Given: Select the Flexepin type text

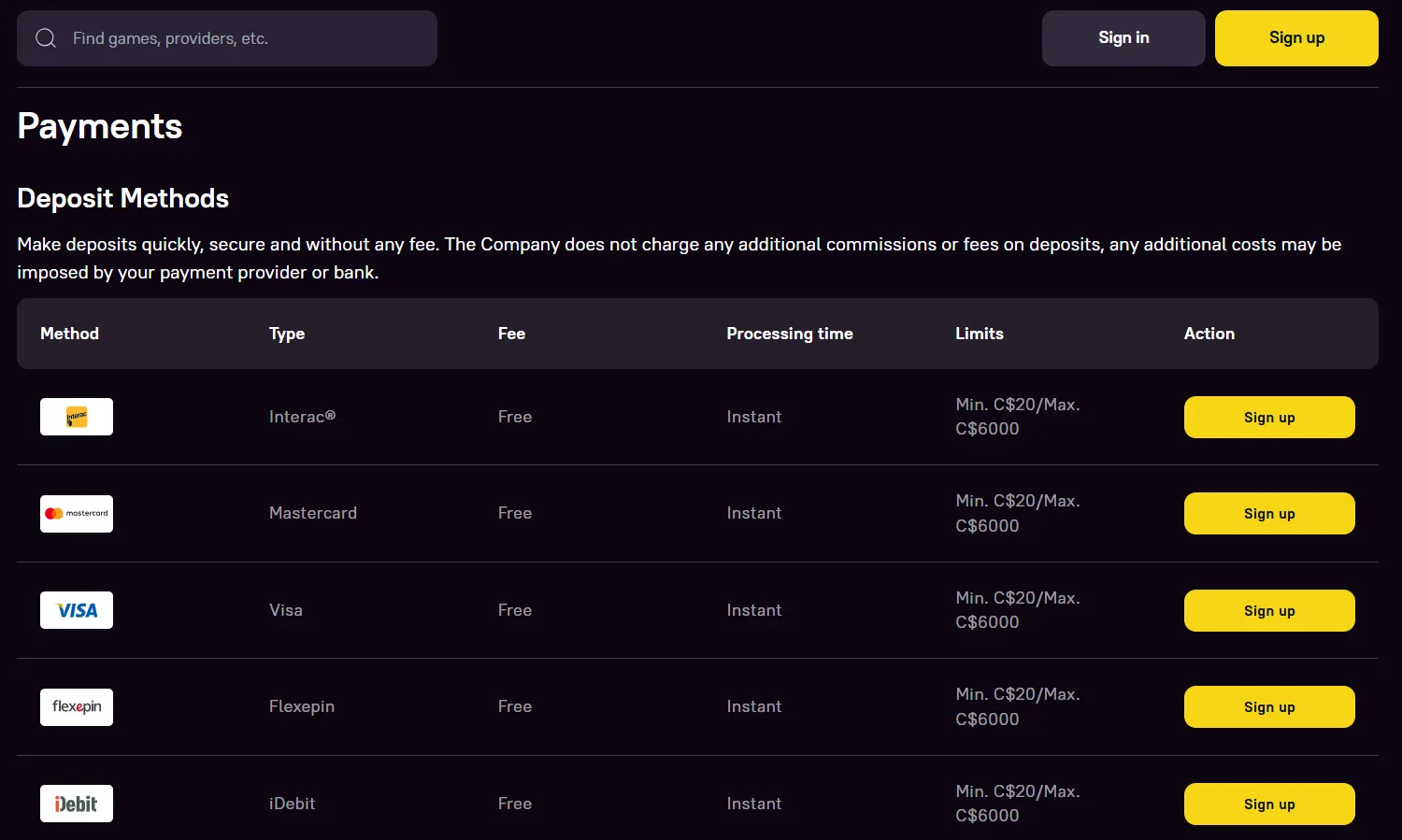Looking at the screenshot, I should (x=302, y=706).
